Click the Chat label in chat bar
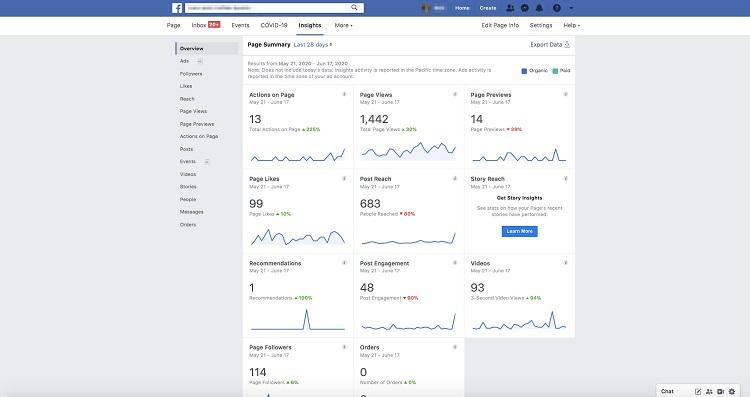750x397 pixels. tap(667, 391)
